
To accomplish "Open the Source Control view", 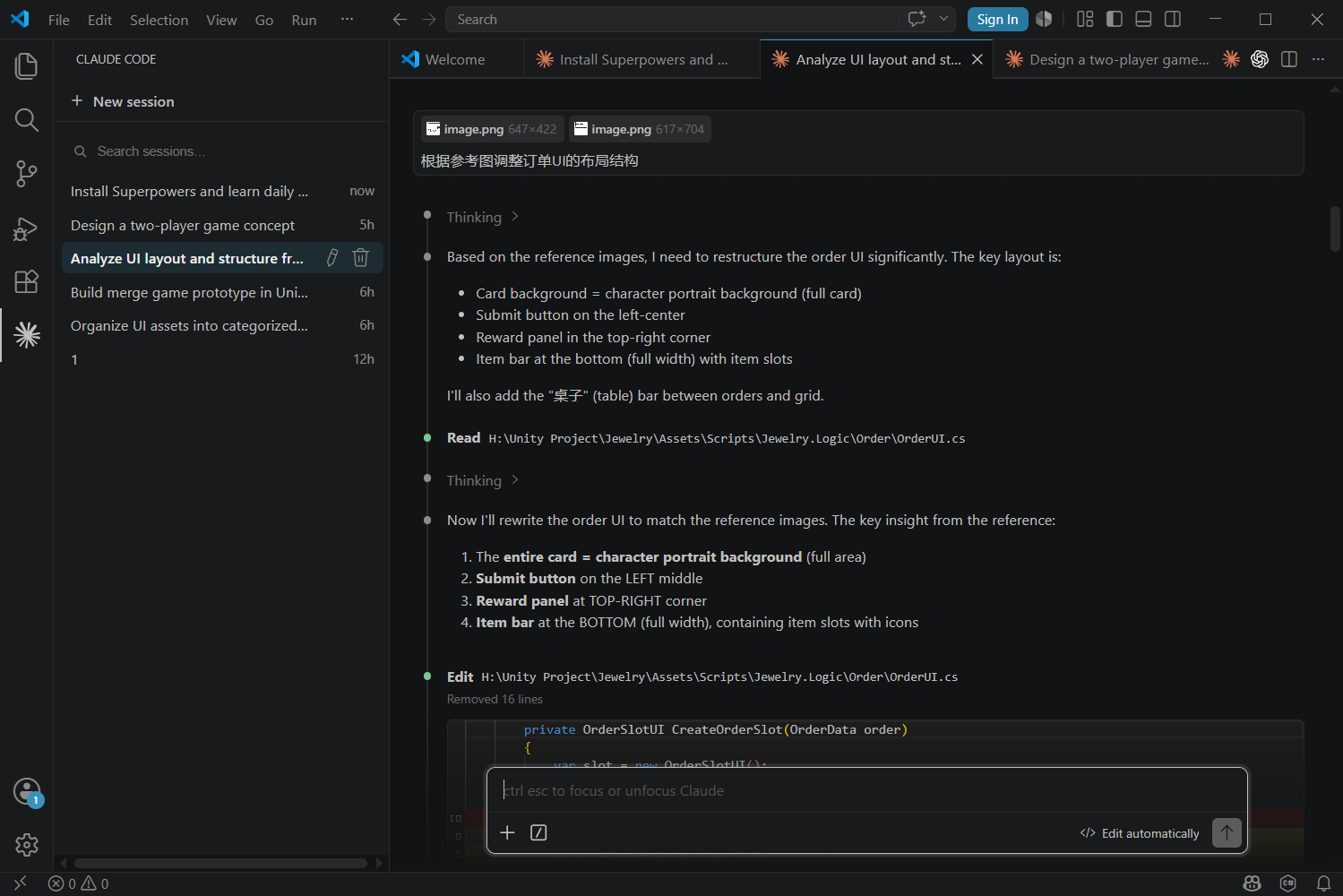I will (x=27, y=174).
